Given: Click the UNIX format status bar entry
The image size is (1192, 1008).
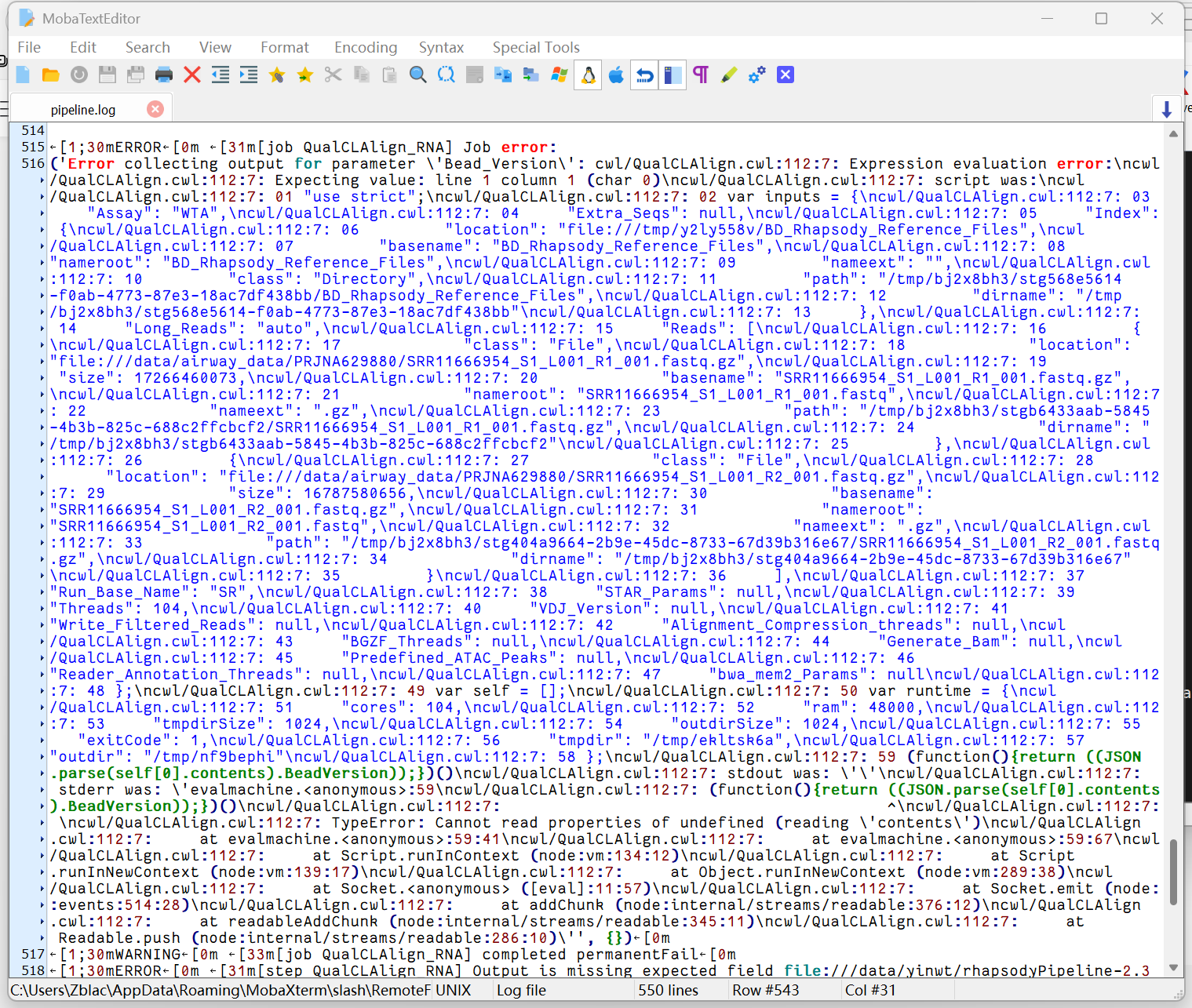Looking at the screenshot, I should (x=454, y=990).
